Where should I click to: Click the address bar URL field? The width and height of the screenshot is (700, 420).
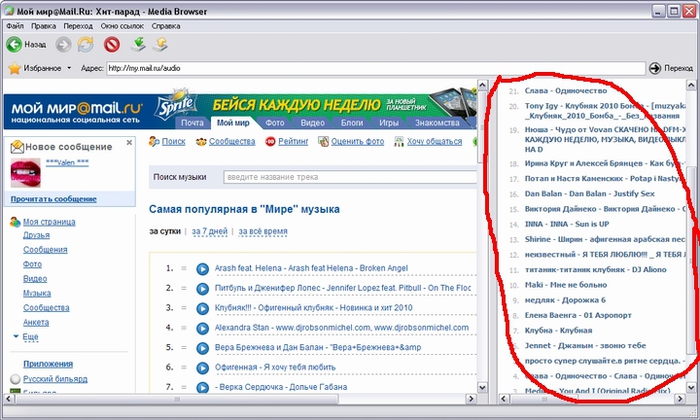(x=376, y=68)
